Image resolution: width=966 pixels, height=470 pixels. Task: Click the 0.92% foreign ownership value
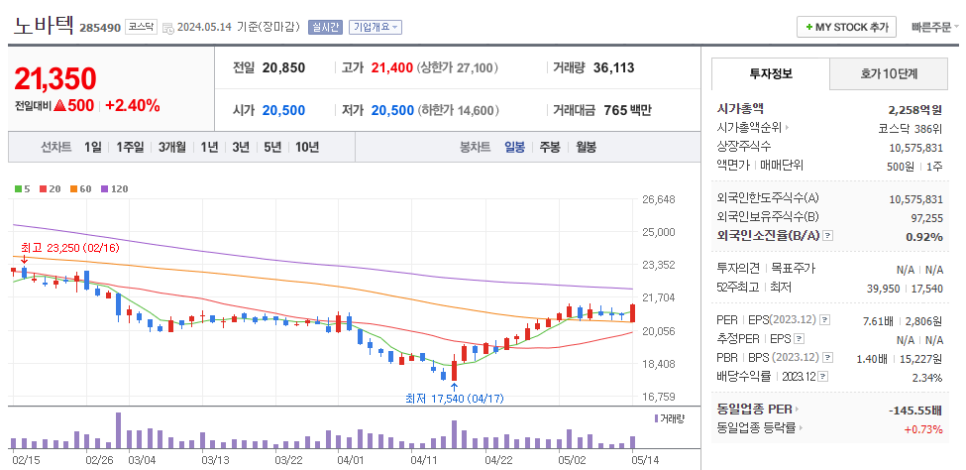pyautogui.click(x=924, y=237)
